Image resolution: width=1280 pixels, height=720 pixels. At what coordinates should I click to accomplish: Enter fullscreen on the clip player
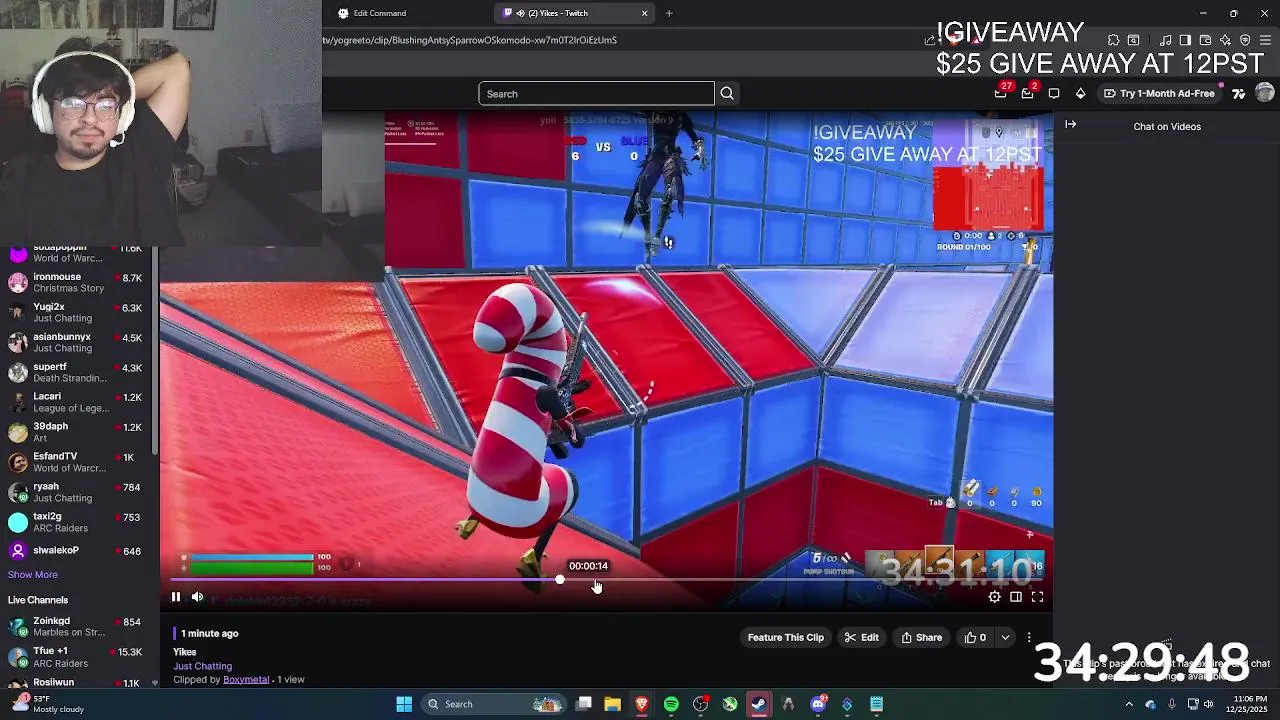coord(1037,597)
